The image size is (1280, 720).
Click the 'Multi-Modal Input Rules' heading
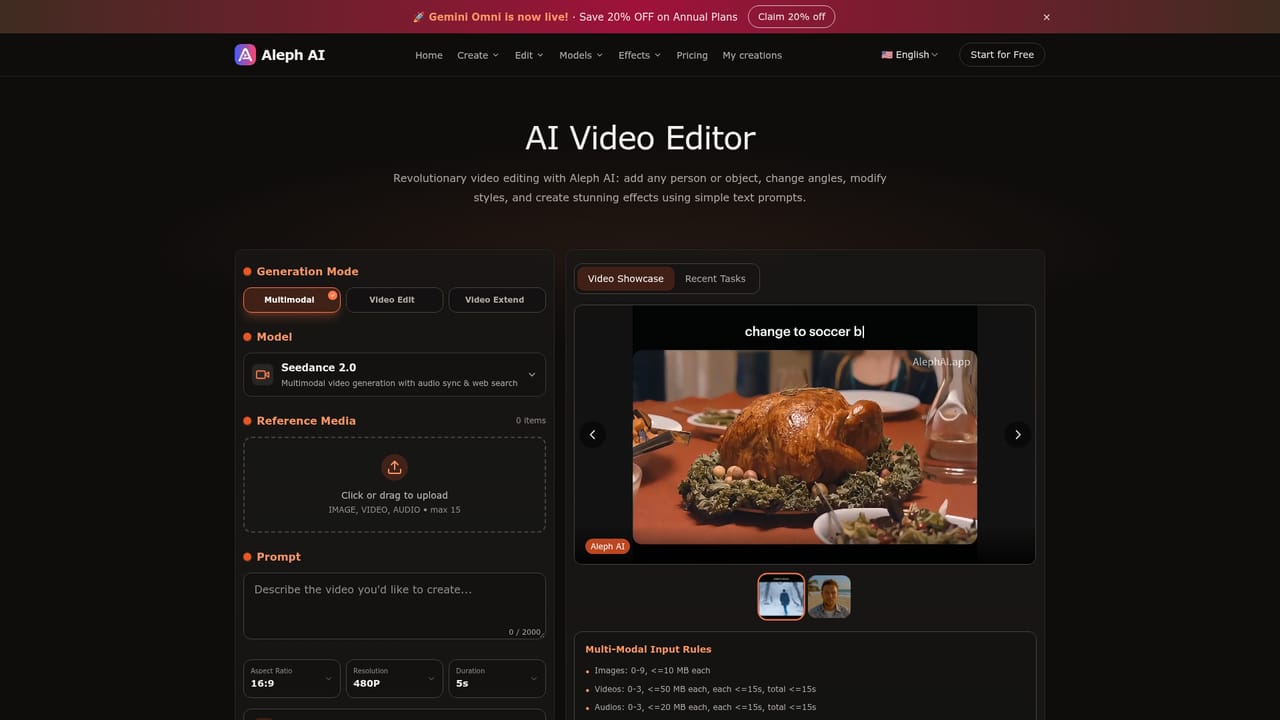648,649
